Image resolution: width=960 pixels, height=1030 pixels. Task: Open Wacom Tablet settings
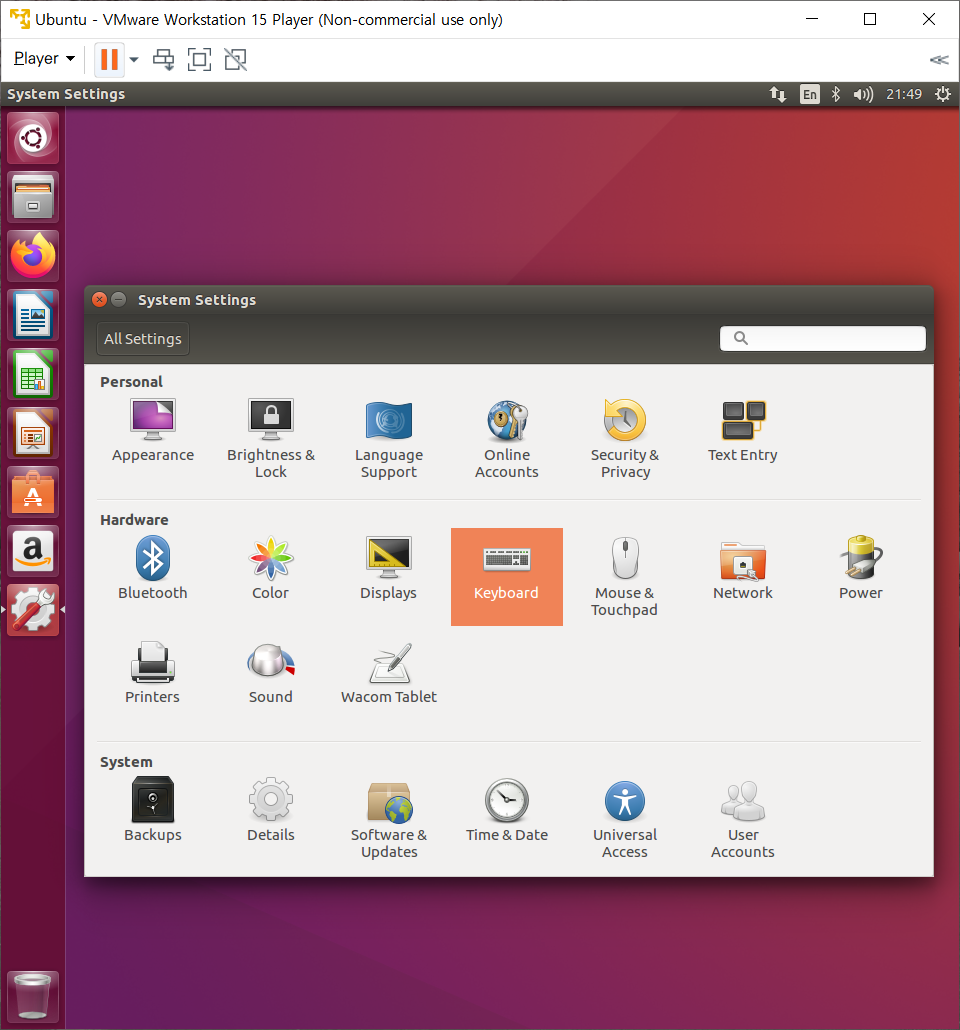point(388,673)
